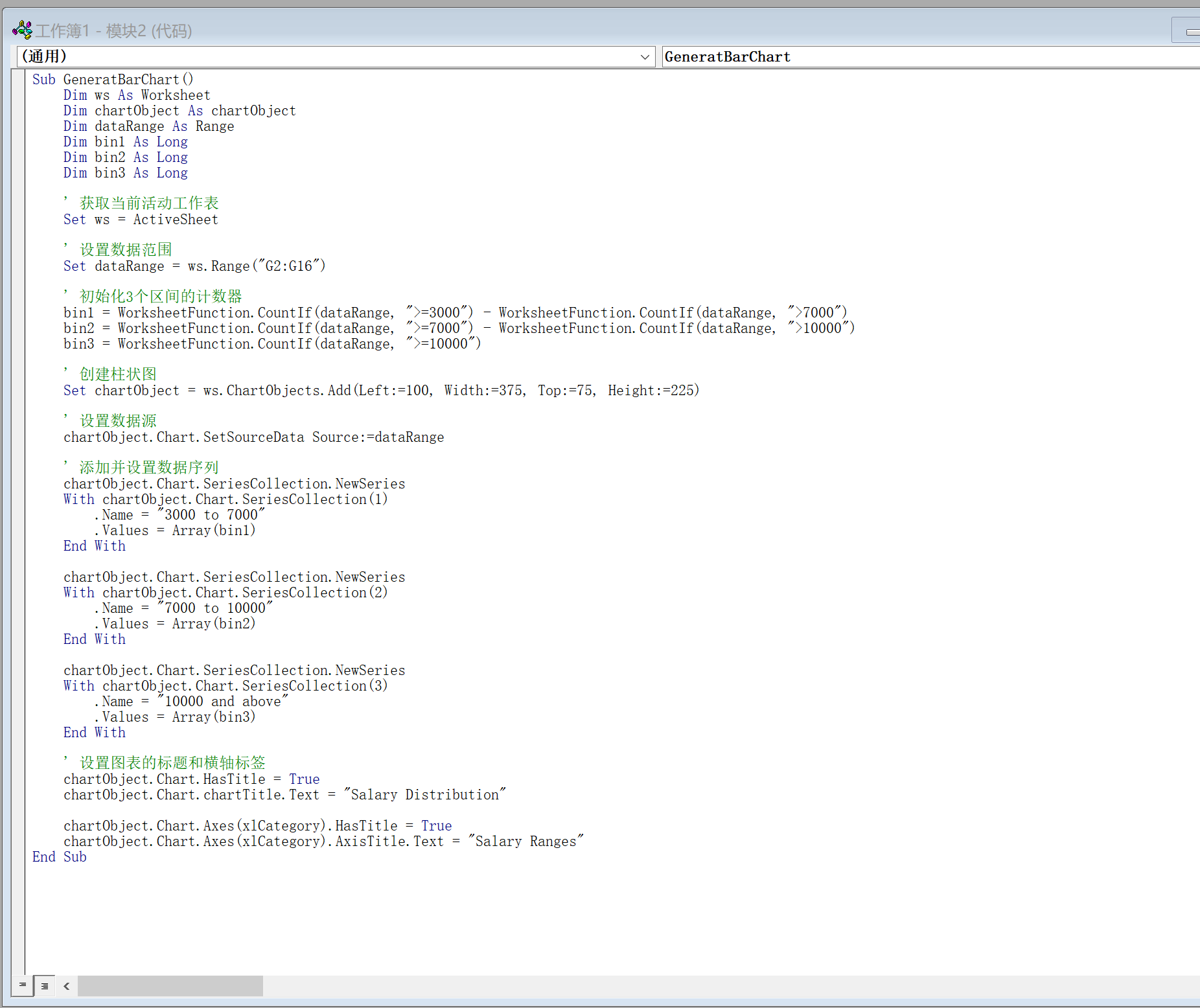
Task: Click the line 'Dim bin1 As Long'
Action: click(x=126, y=142)
